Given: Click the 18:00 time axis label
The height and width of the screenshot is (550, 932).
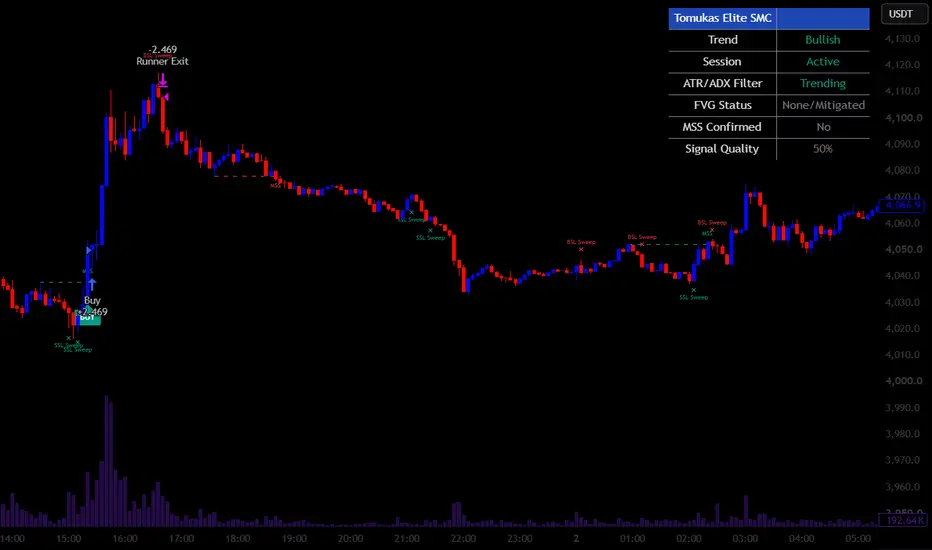Looking at the screenshot, I should (x=238, y=539).
